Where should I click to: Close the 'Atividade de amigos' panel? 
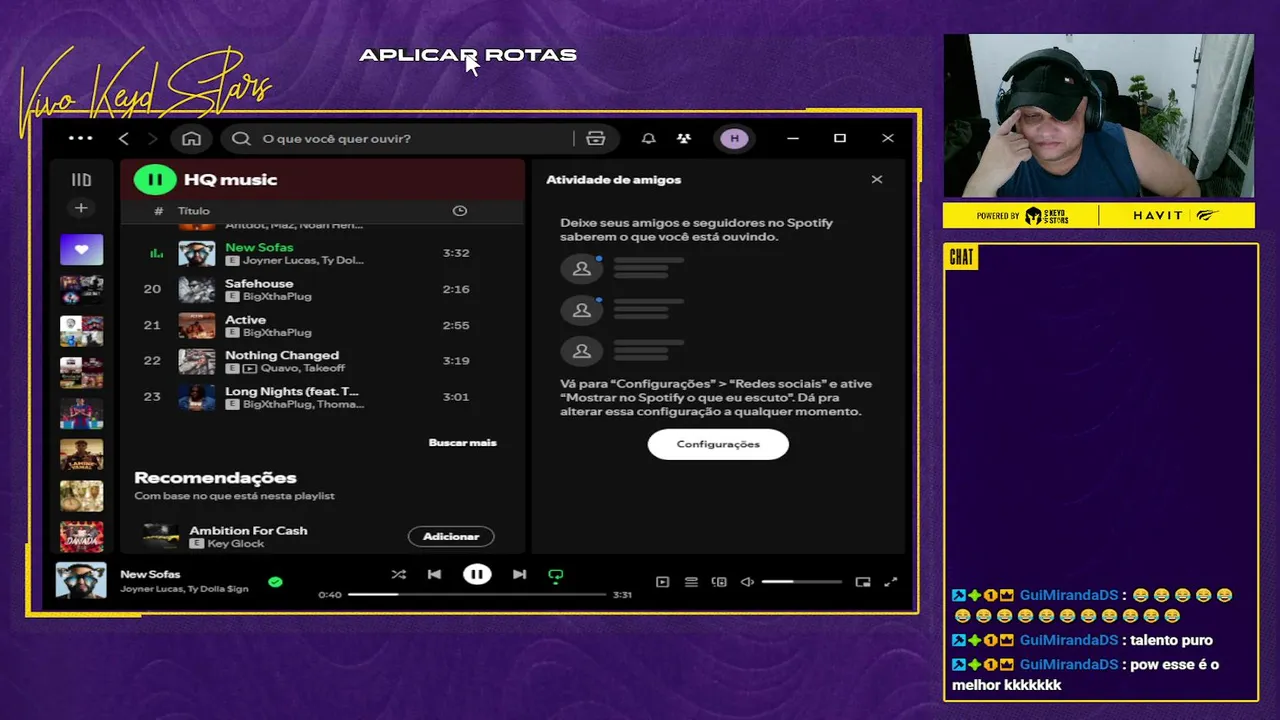tap(877, 180)
